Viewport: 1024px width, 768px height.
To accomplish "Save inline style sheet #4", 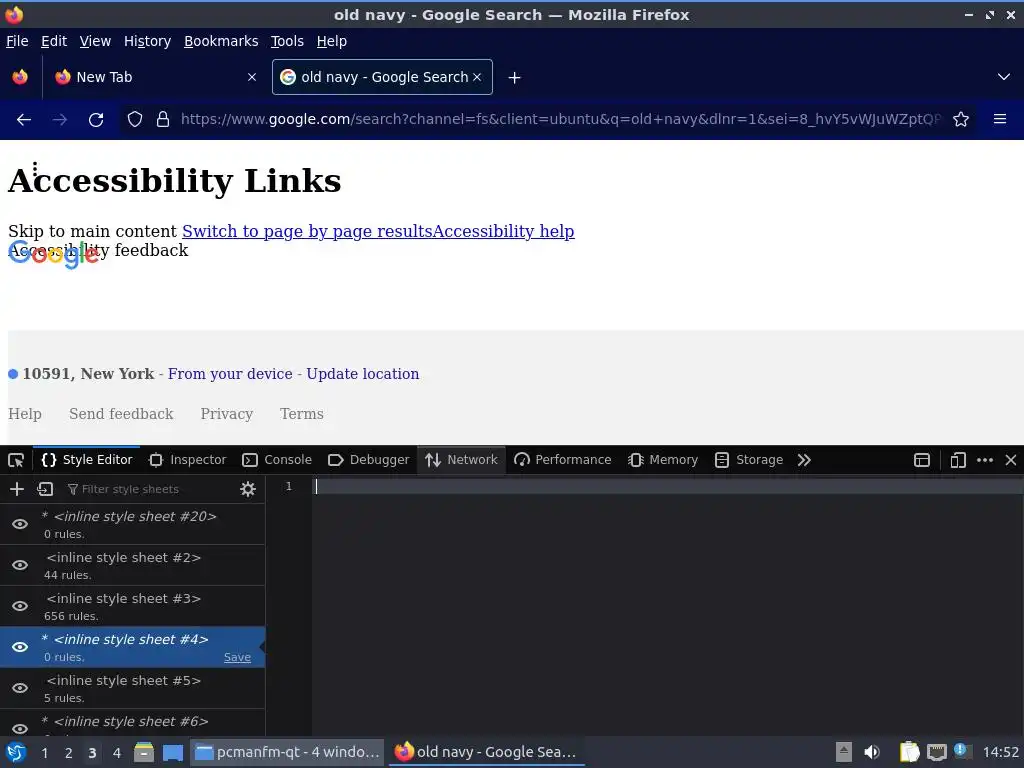I will pyautogui.click(x=237, y=658).
